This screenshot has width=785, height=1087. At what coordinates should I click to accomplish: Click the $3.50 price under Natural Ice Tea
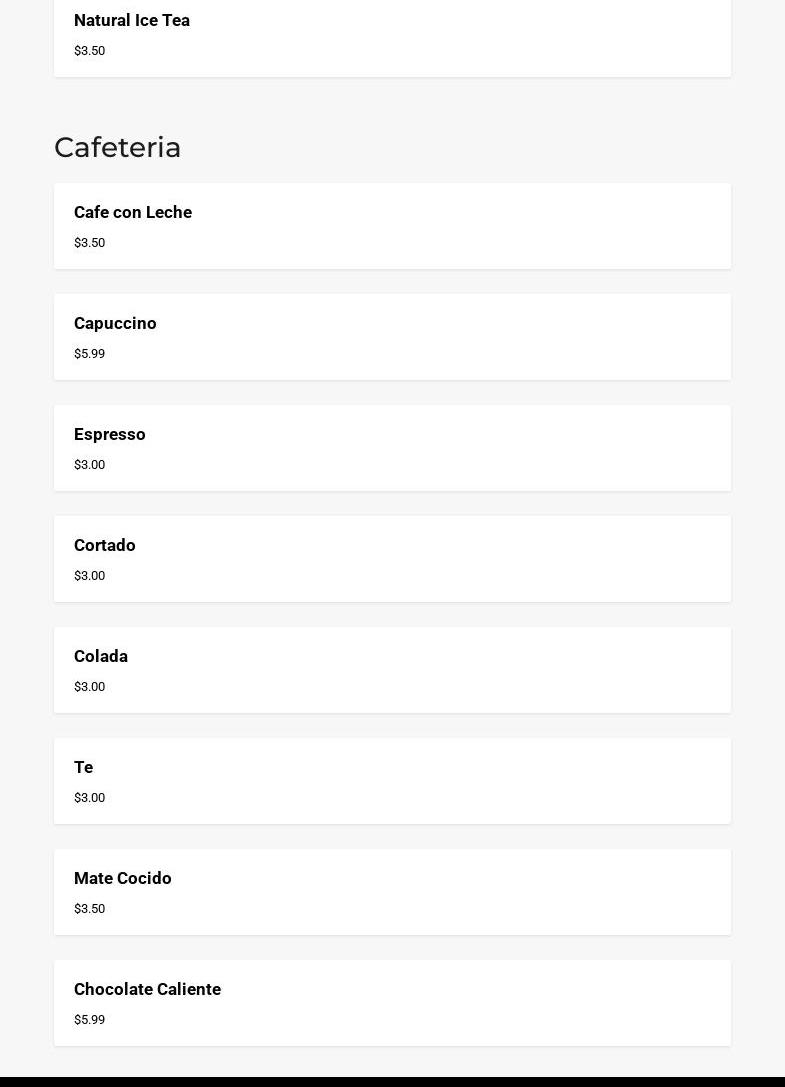(x=89, y=51)
